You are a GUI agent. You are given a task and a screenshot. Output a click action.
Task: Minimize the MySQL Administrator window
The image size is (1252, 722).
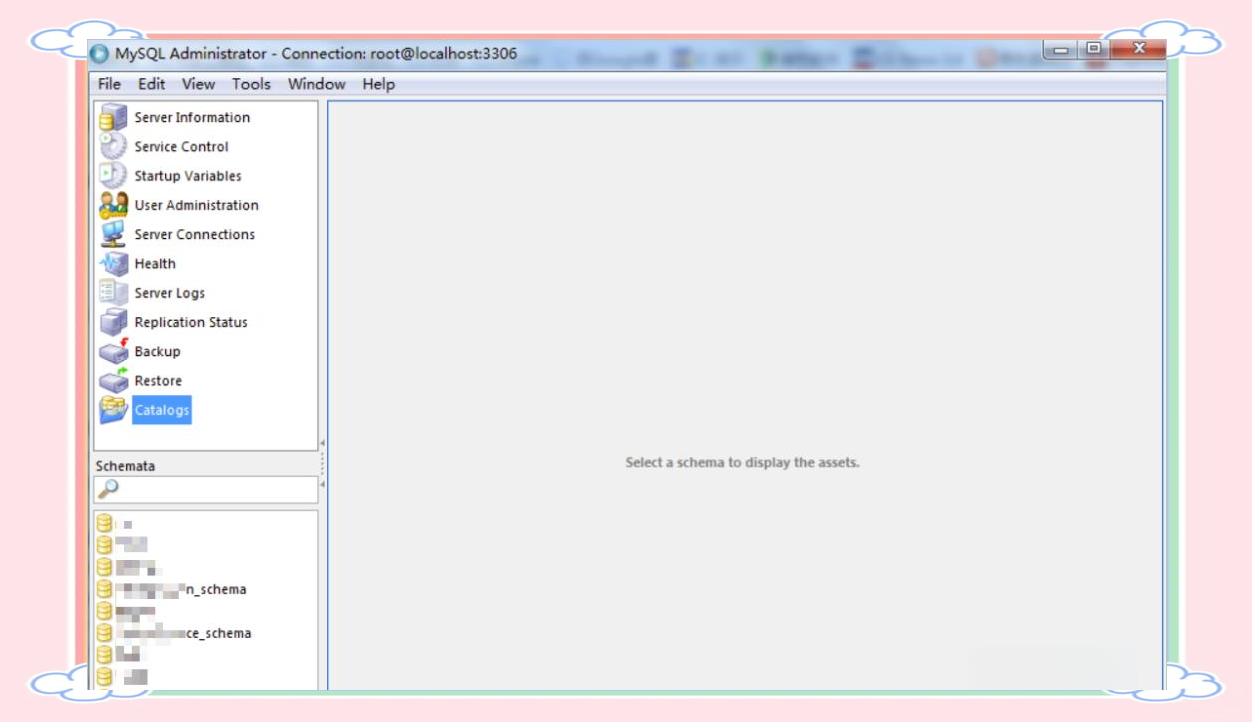pos(1061,49)
